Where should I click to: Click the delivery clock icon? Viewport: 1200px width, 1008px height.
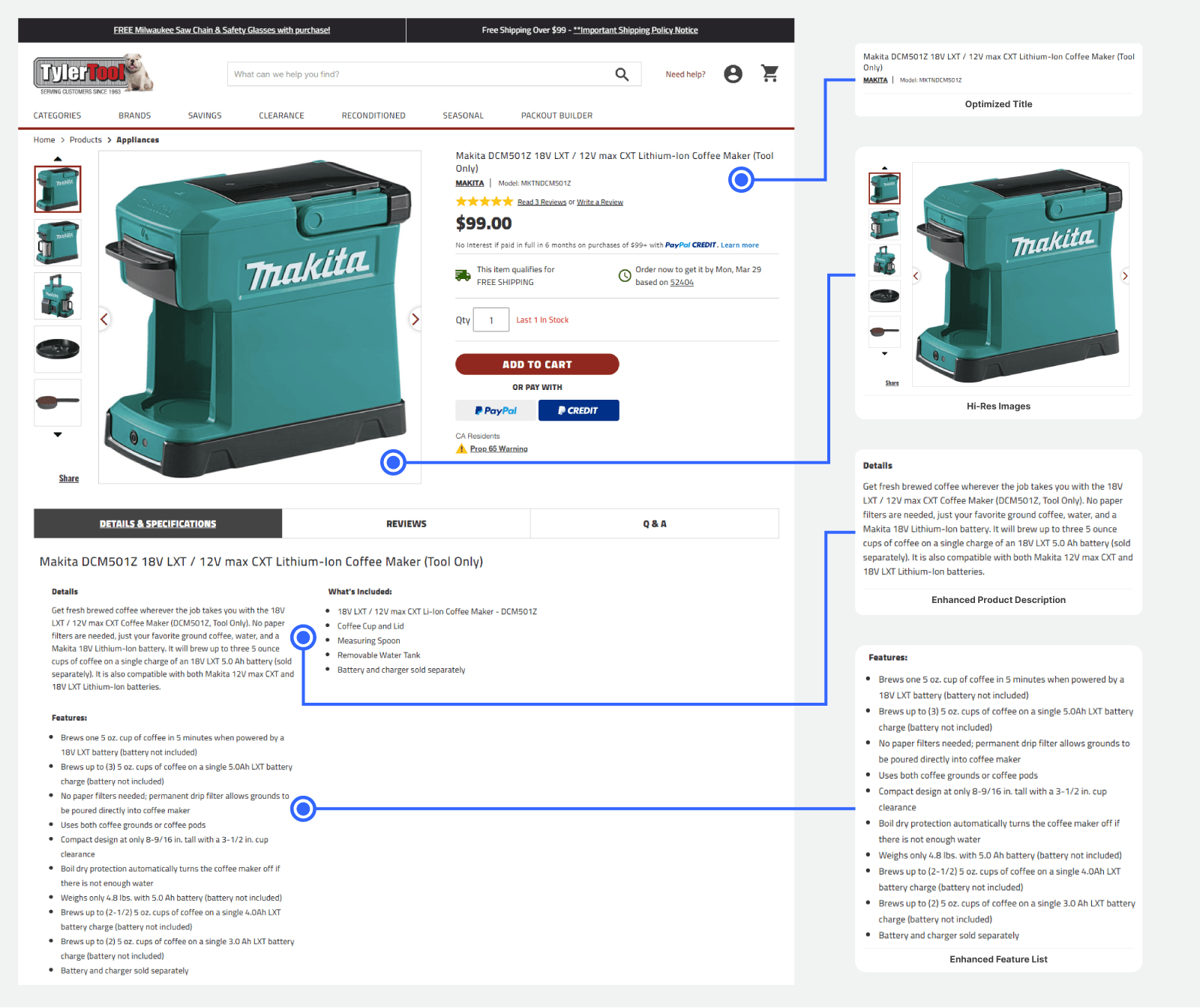click(x=624, y=275)
